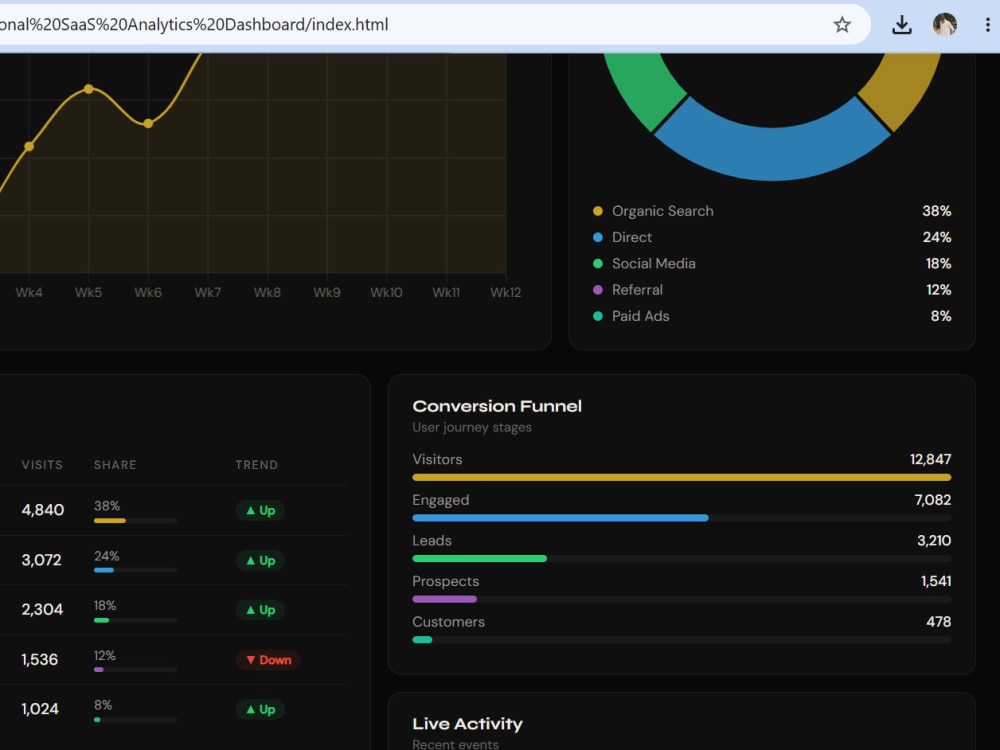1000x750 pixels.
Task: Click the teal Paid Ads legend dot
Action: click(x=598, y=316)
